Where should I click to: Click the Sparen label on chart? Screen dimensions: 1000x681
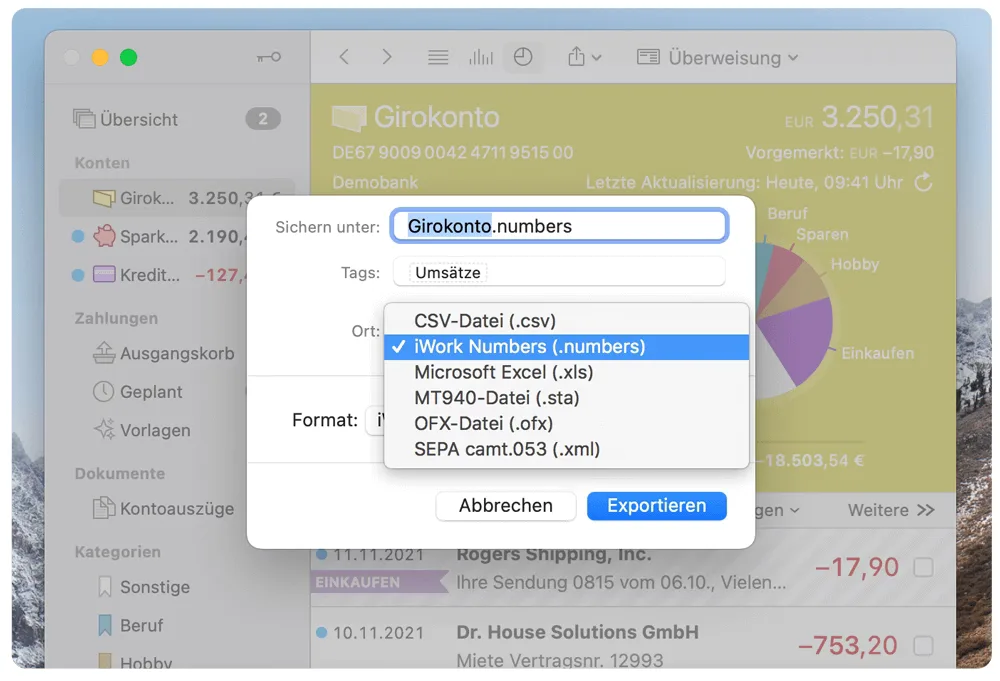tap(821, 234)
